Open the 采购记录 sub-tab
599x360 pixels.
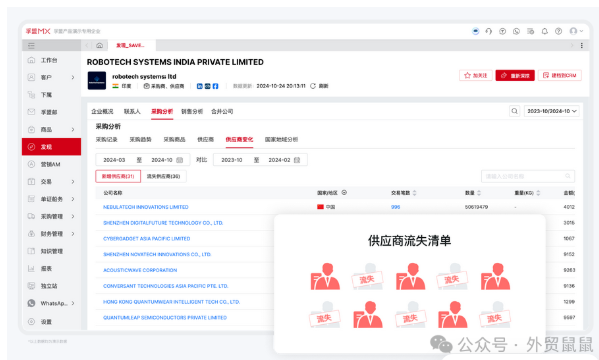pos(107,139)
